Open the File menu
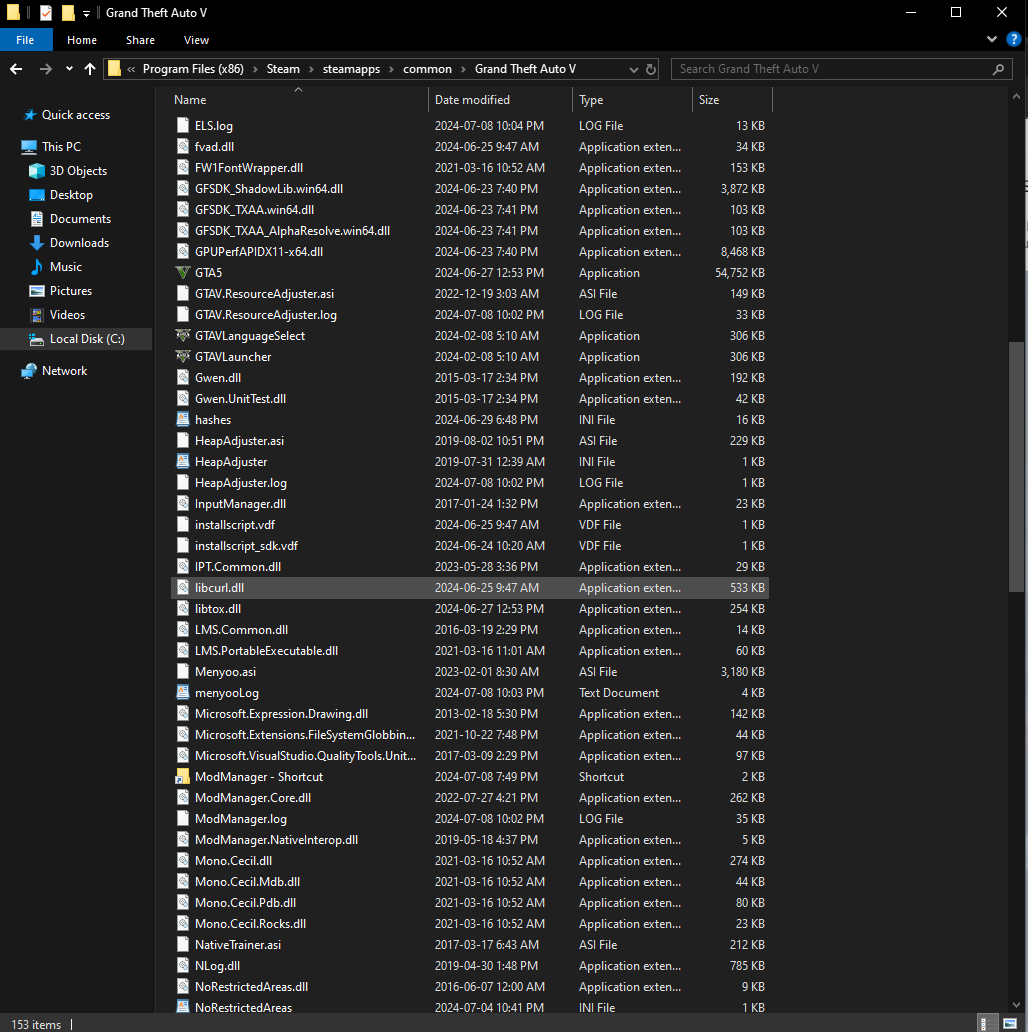 [x=25, y=40]
